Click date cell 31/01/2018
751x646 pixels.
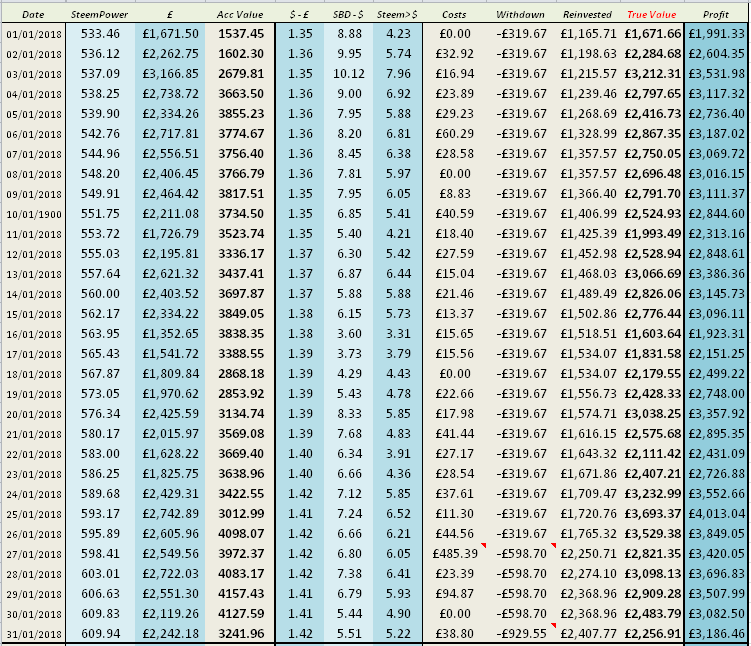click(34, 635)
